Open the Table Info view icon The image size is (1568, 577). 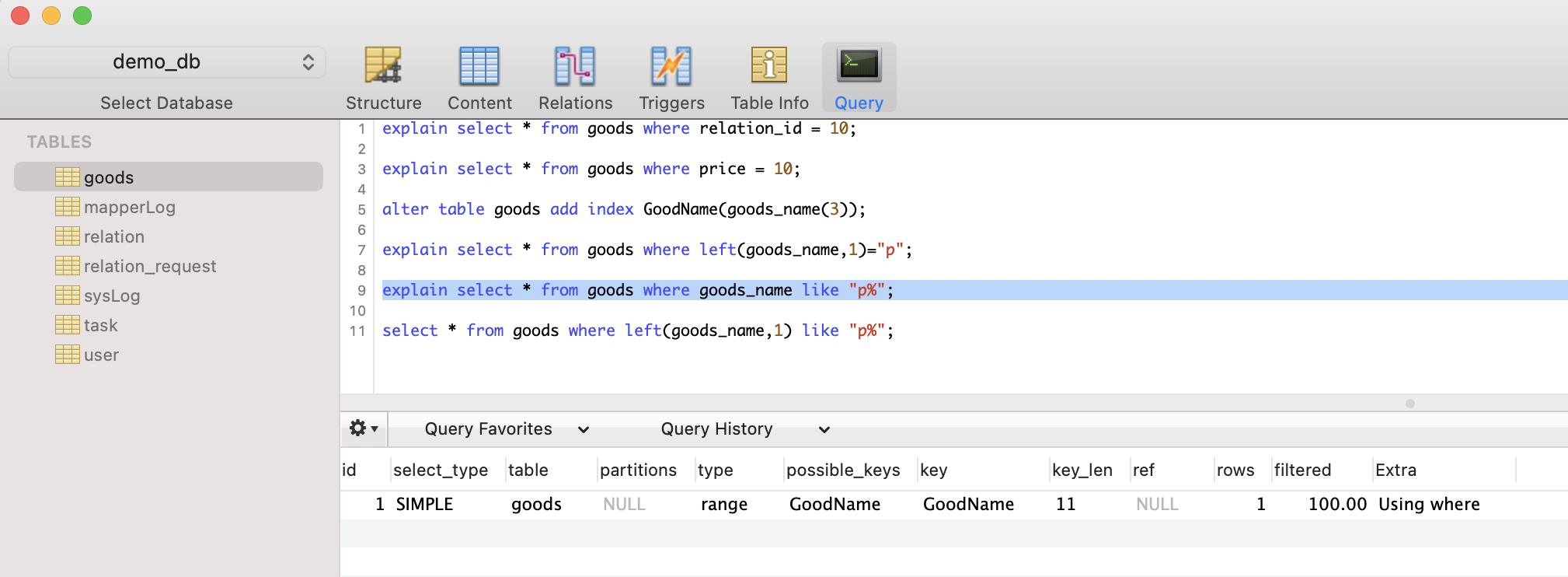(769, 65)
